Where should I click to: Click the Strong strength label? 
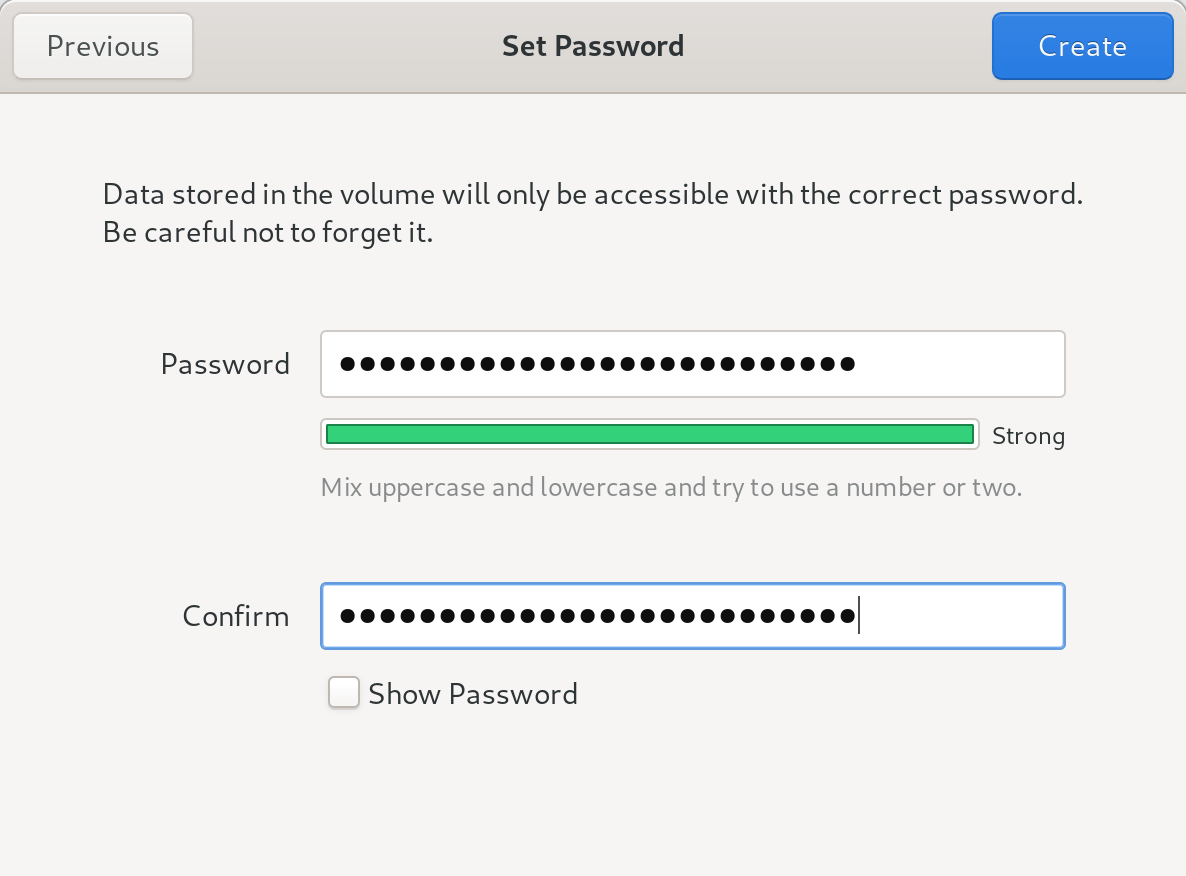coord(1028,435)
